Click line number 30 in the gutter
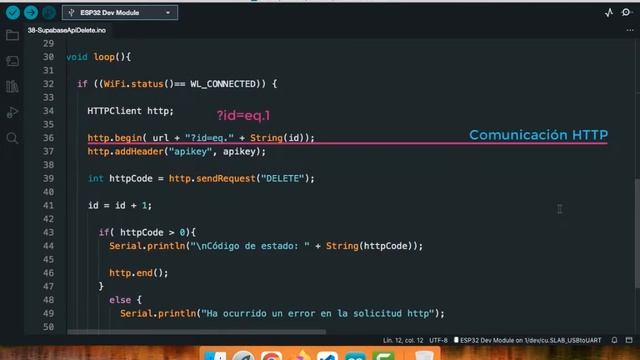This screenshot has height=360, width=640. [48, 57]
